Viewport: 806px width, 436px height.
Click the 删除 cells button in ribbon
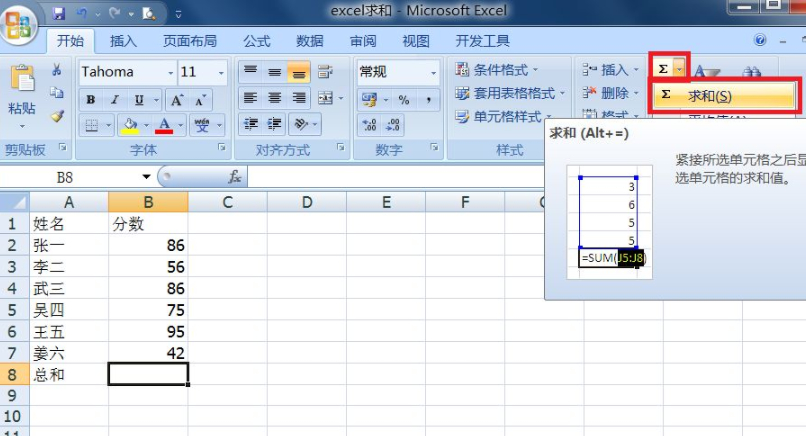(x=610, y=93)
